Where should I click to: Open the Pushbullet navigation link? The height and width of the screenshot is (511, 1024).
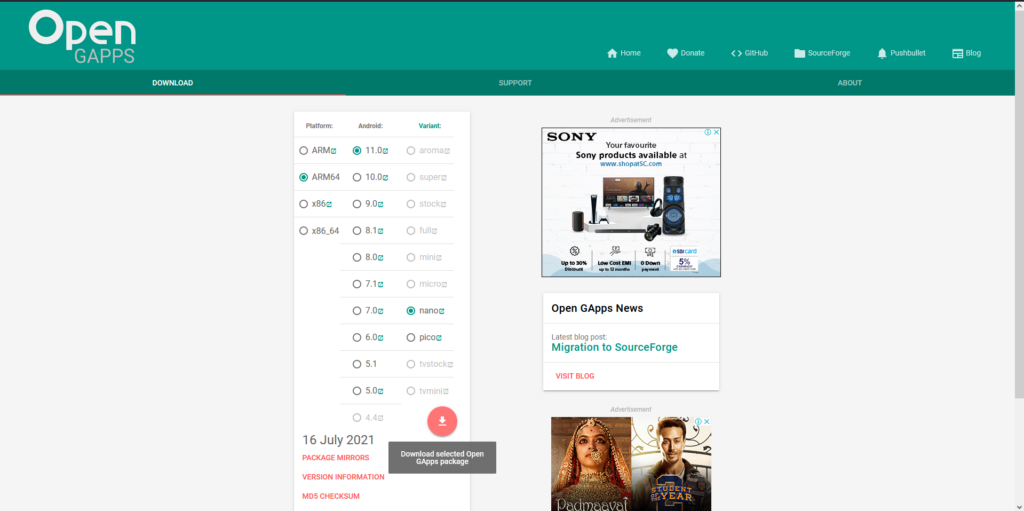point(901,54)
